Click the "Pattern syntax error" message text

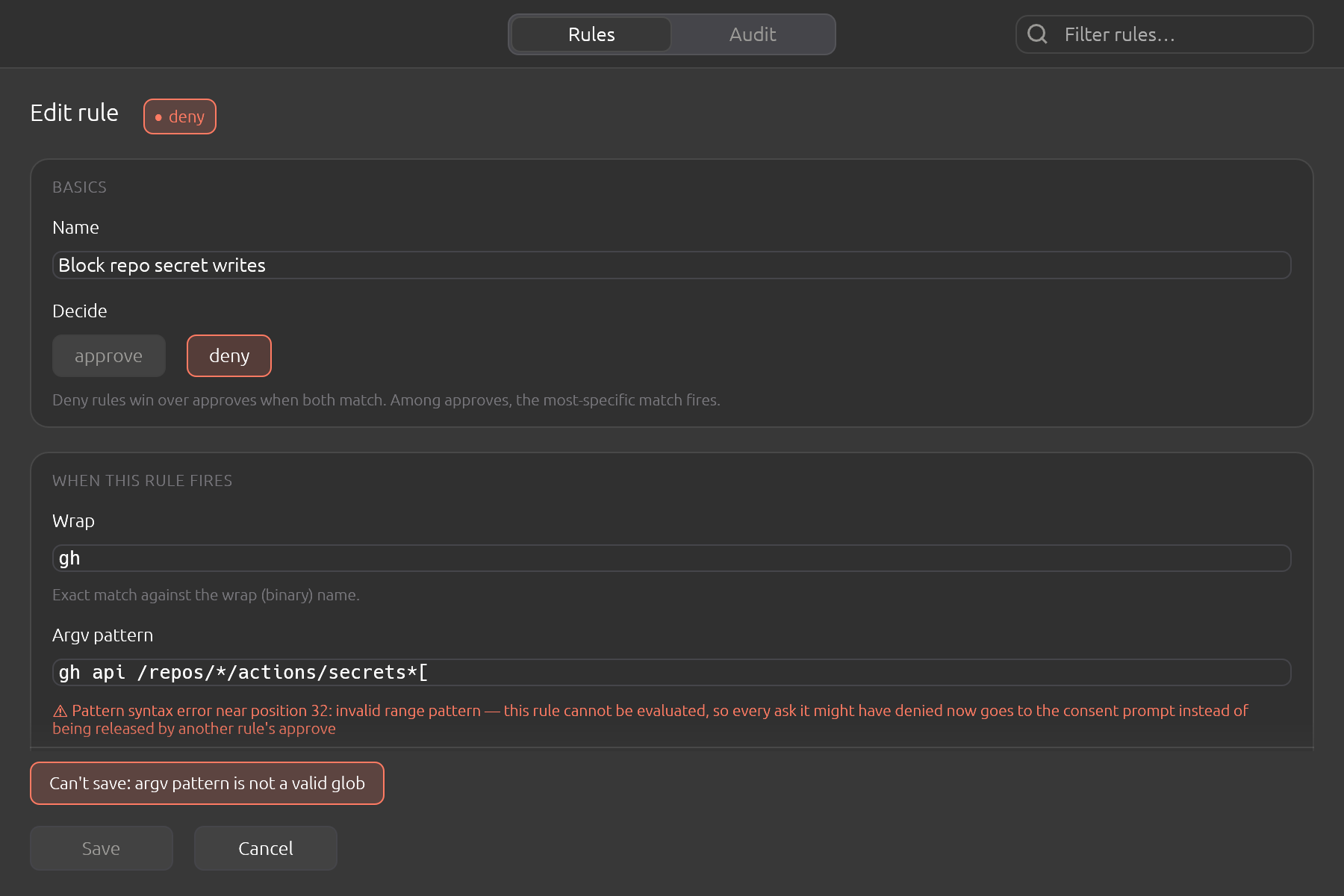tap(650, 720)
